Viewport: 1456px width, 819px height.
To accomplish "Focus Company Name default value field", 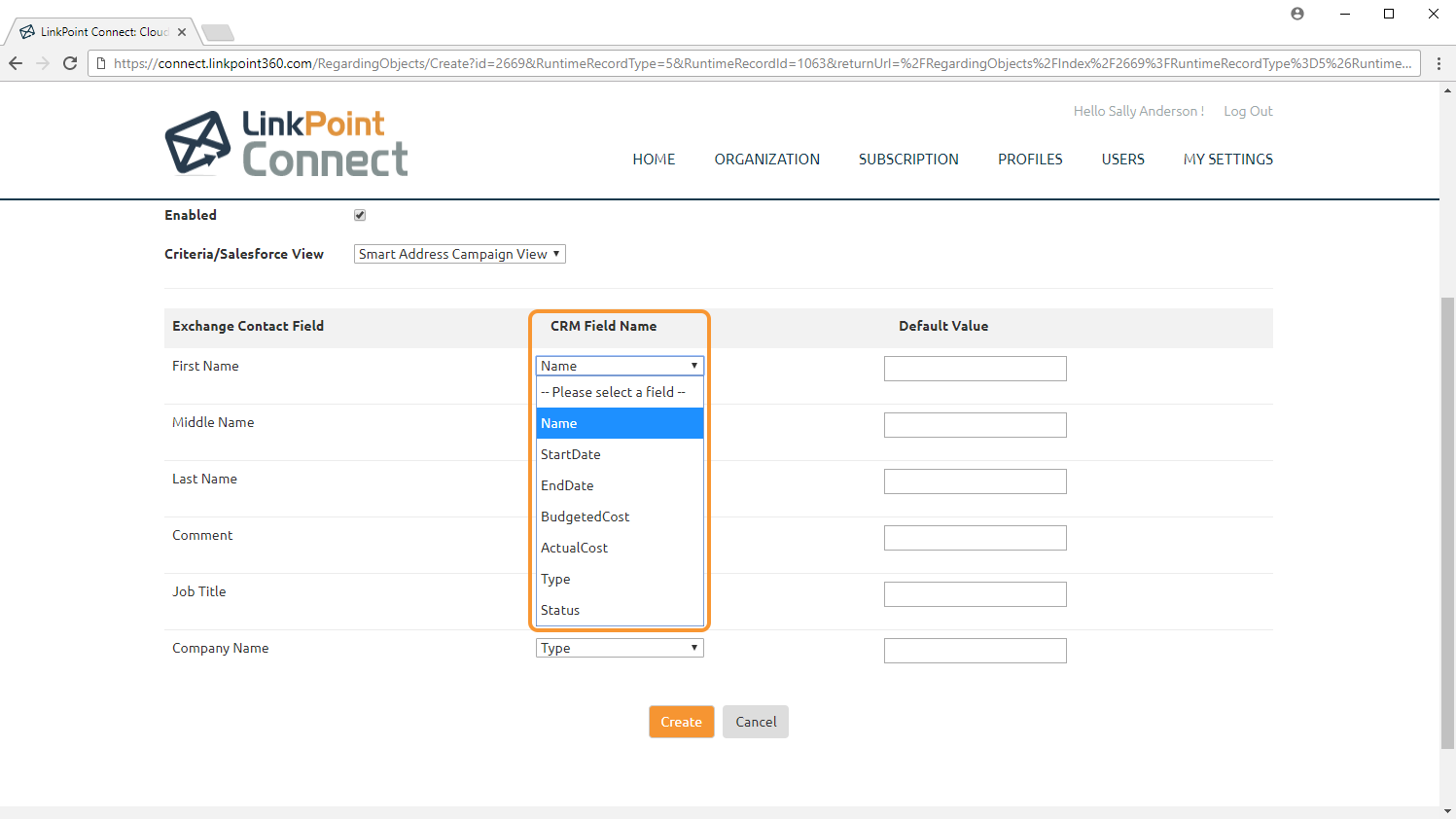I will click(976, 651).
